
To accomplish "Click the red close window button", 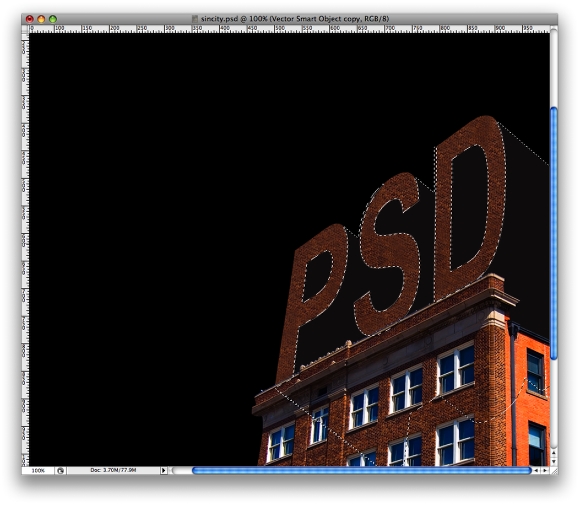I will point(30,19).
